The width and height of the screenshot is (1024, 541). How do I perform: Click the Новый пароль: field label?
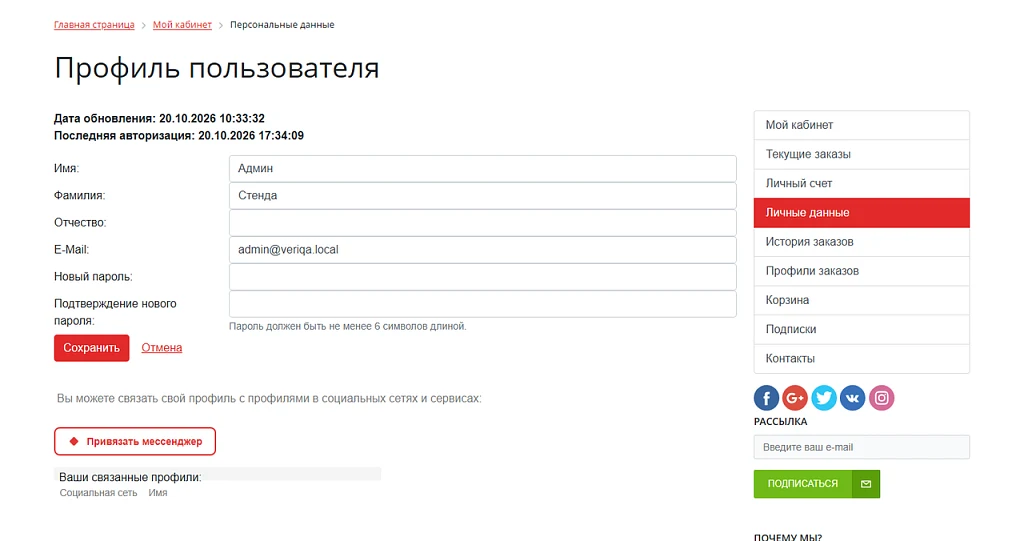click(93, 277)
